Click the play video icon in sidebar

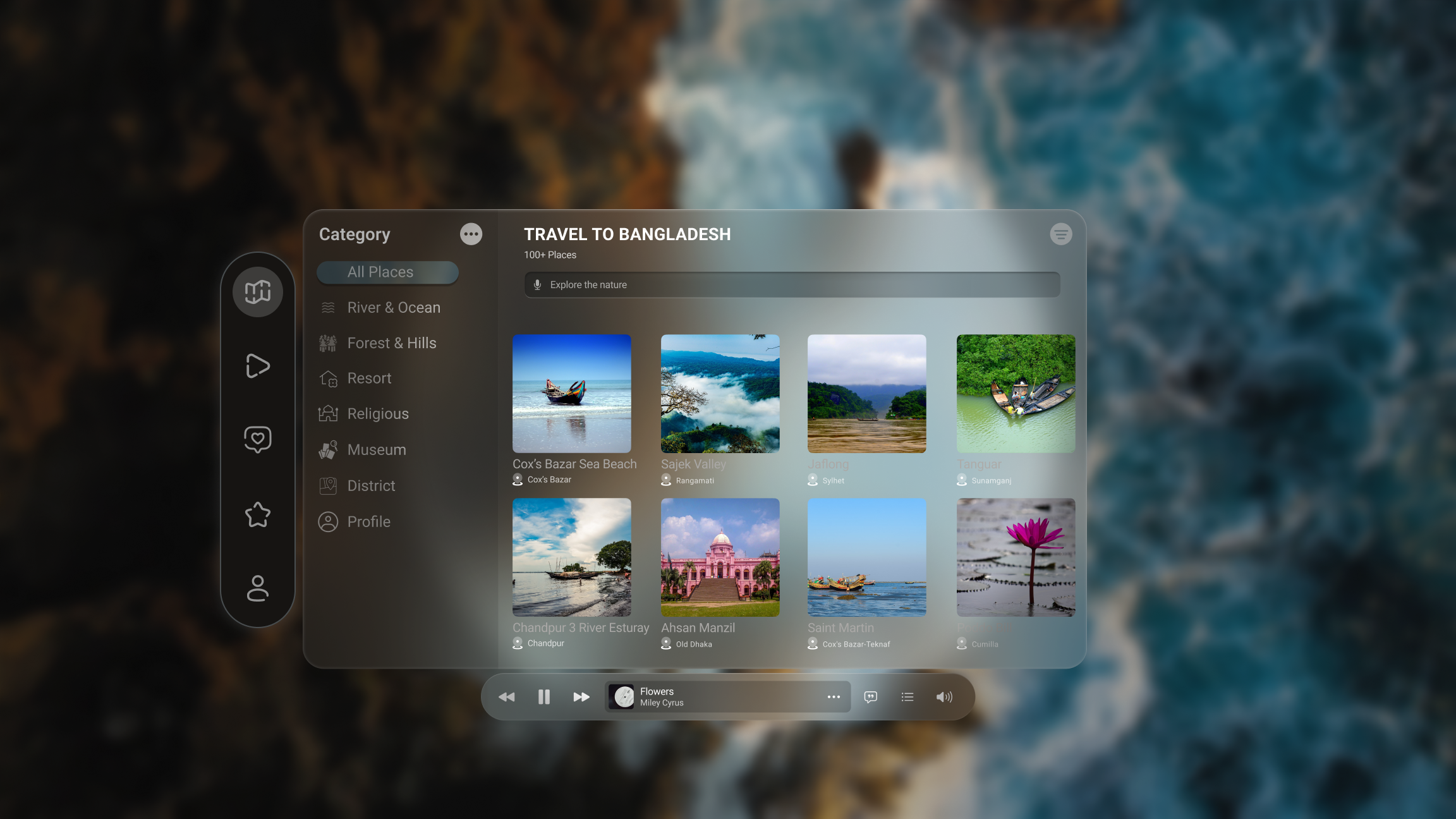pyautogui.click(x=257, y=366)
